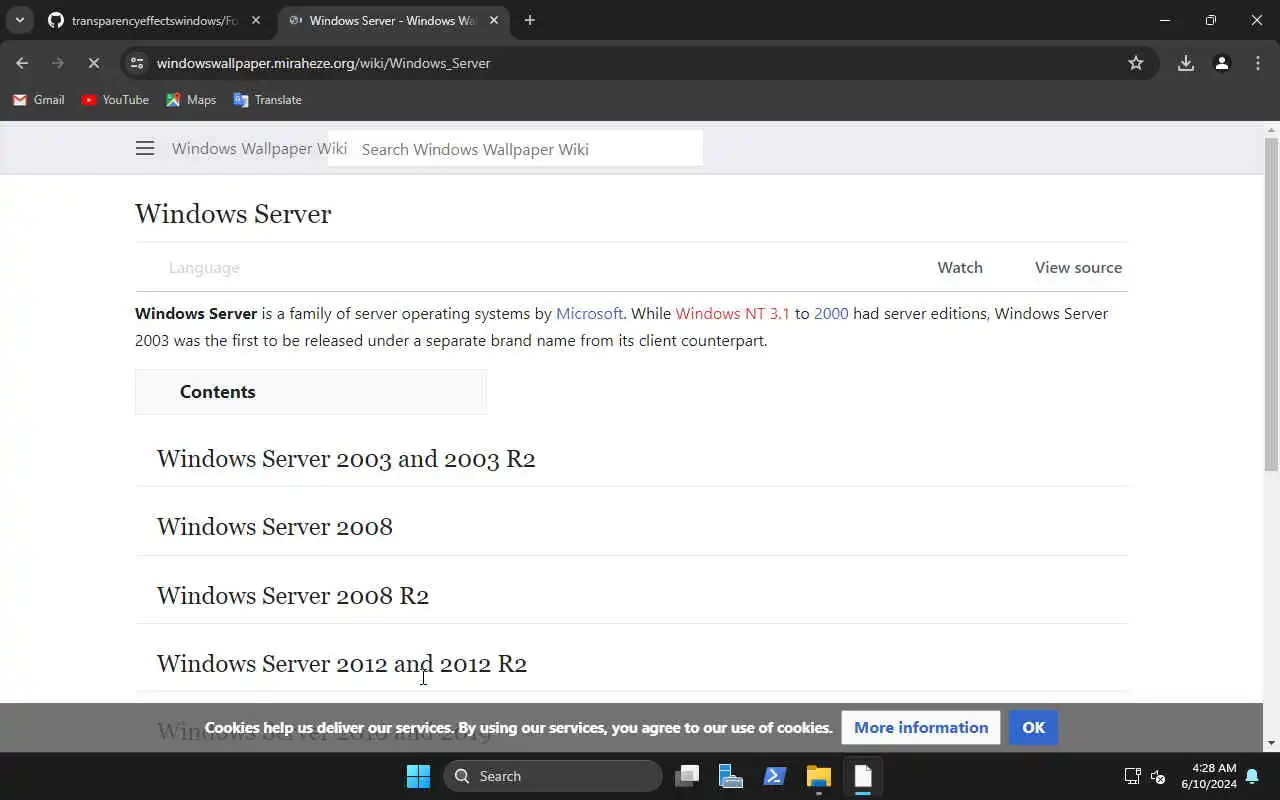Focus the Search Windows Wallpaper Wiki field
Image resolution: width=1280 pixels, height=800 pixels.
pyautogui.click(x=515, y=149)
